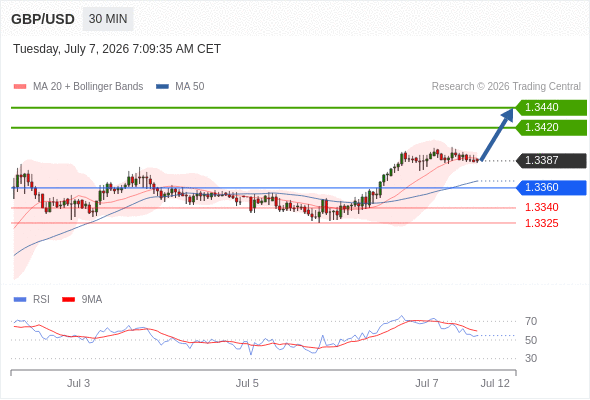The width and height of the screenshot is (590, 400).
Task: Select the 1.3420 green resistance label
Action: point(551,128)
